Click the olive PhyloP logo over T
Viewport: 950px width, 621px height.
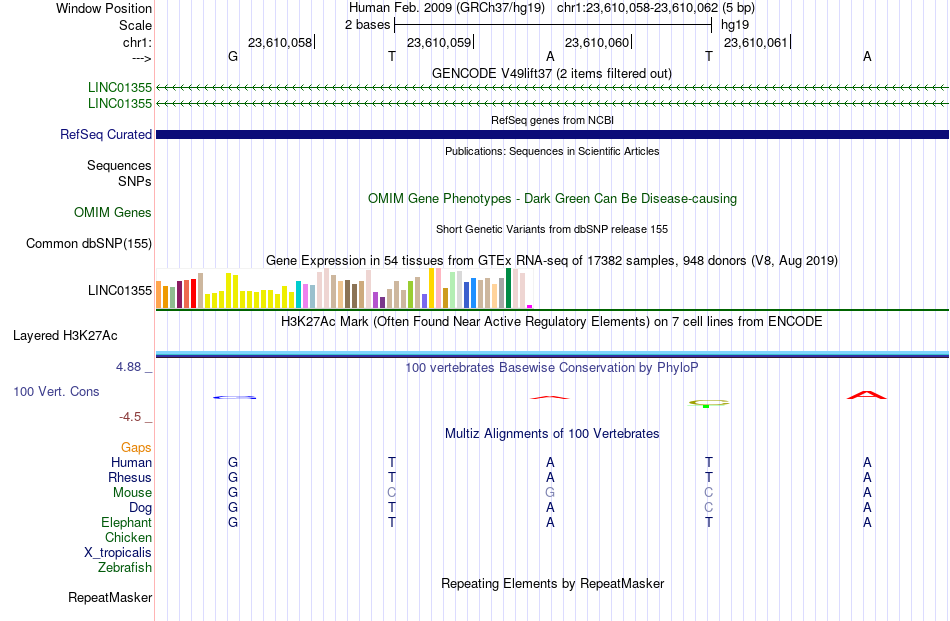click(x=709, y=403)
